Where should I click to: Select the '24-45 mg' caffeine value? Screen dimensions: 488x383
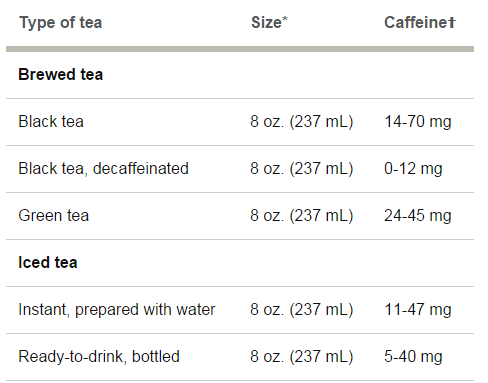point(418,215)
